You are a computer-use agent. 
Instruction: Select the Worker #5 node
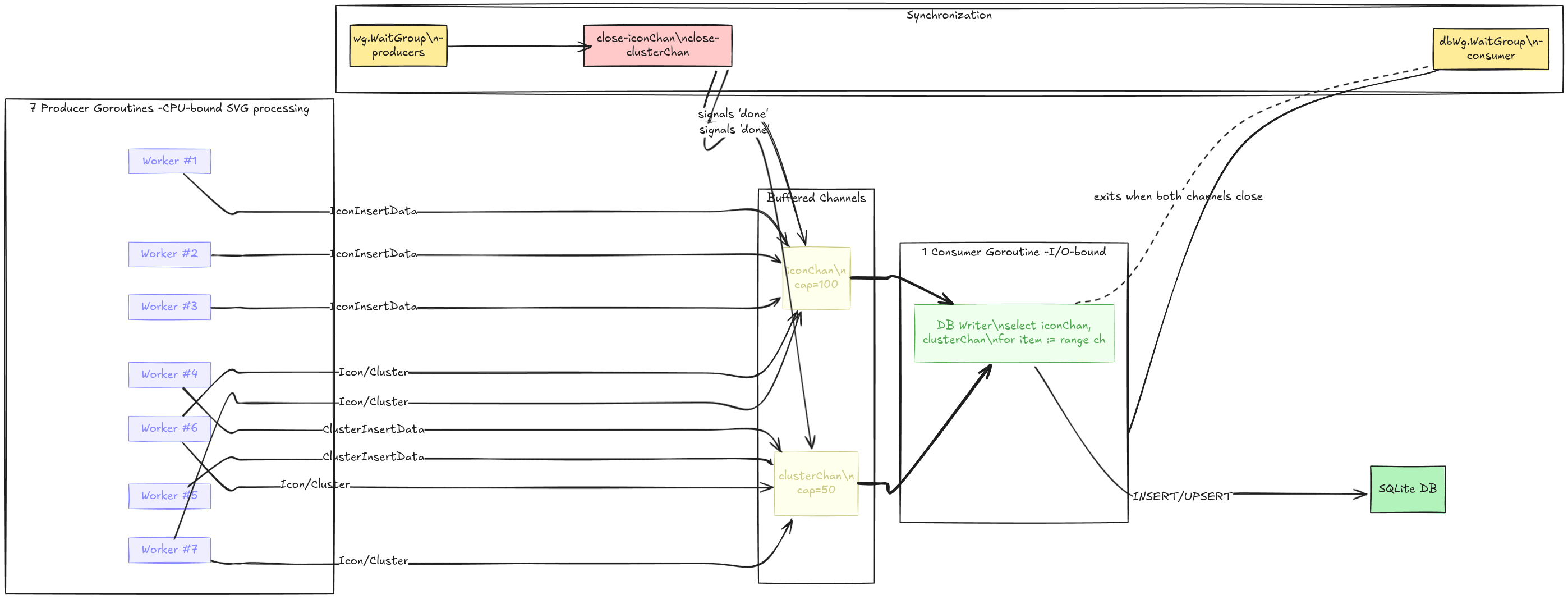coord(169,496)
